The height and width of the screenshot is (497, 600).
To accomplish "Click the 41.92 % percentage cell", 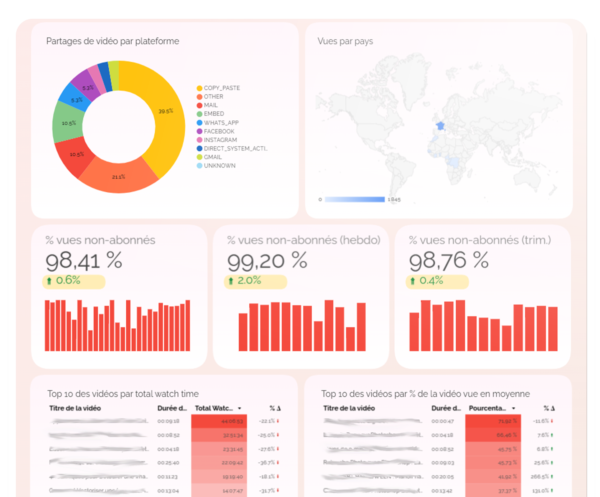I will tap(493, 477).
